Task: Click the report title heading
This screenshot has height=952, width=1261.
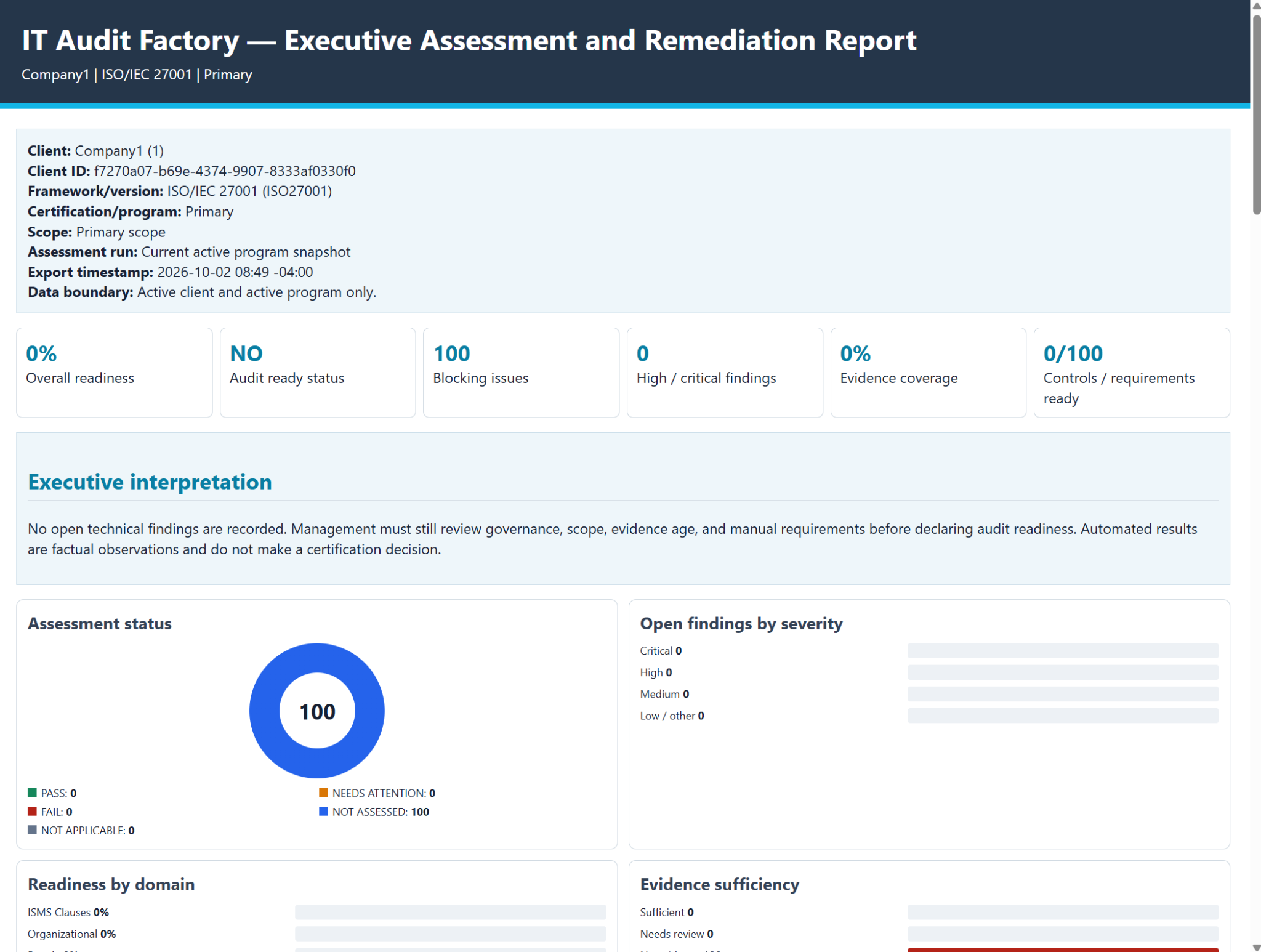Action: coord(469,41)
